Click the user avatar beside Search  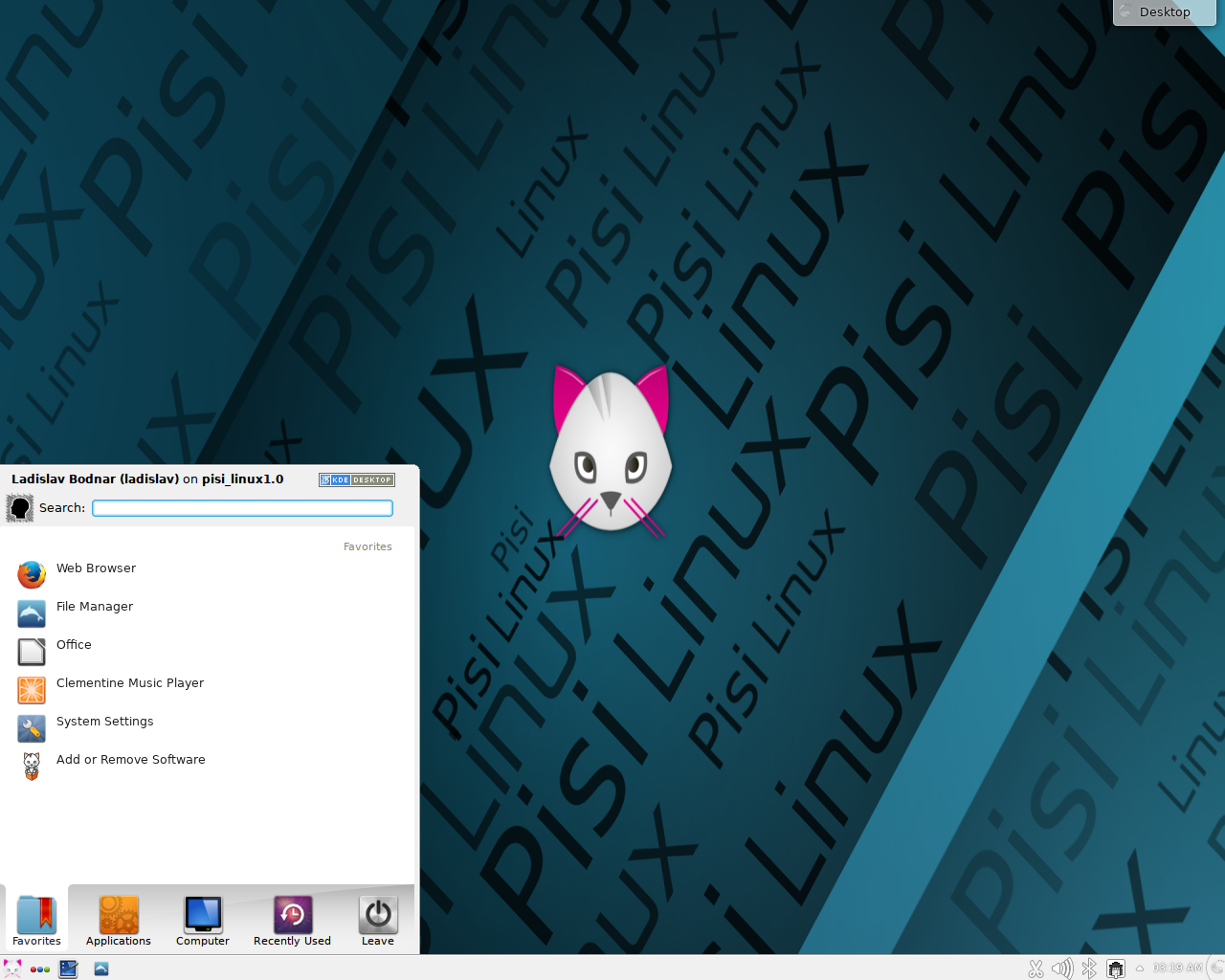point(20,508)
